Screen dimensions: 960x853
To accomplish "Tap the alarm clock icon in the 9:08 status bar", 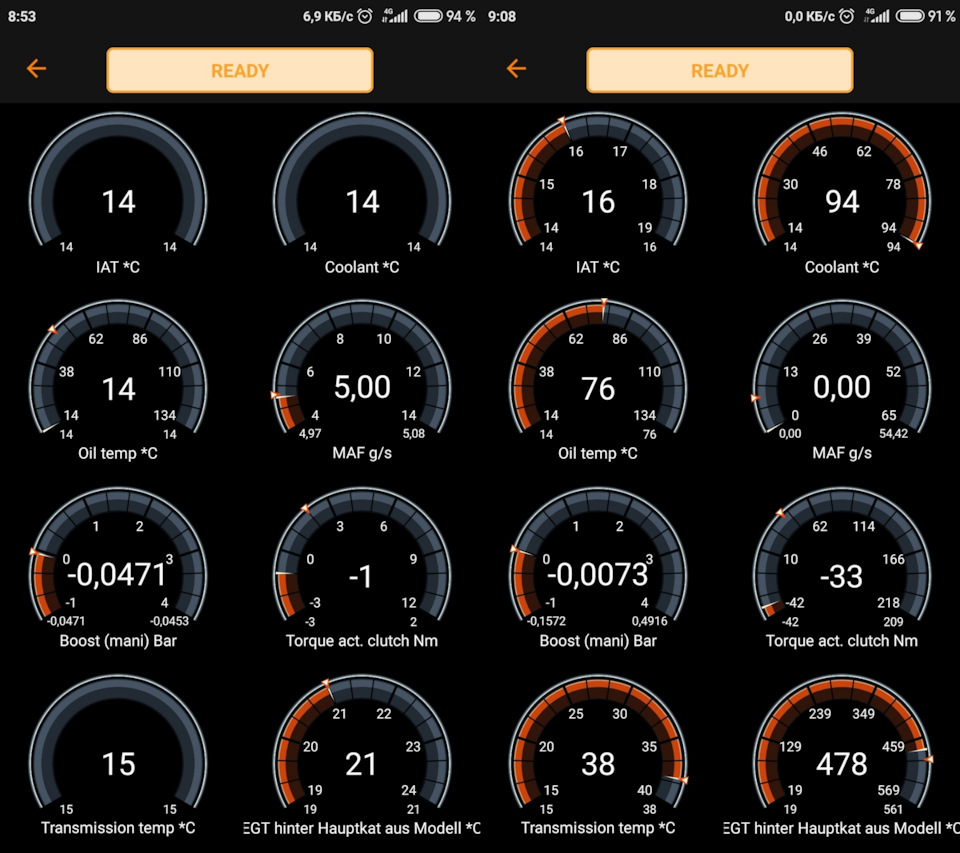I will (847, 17).
